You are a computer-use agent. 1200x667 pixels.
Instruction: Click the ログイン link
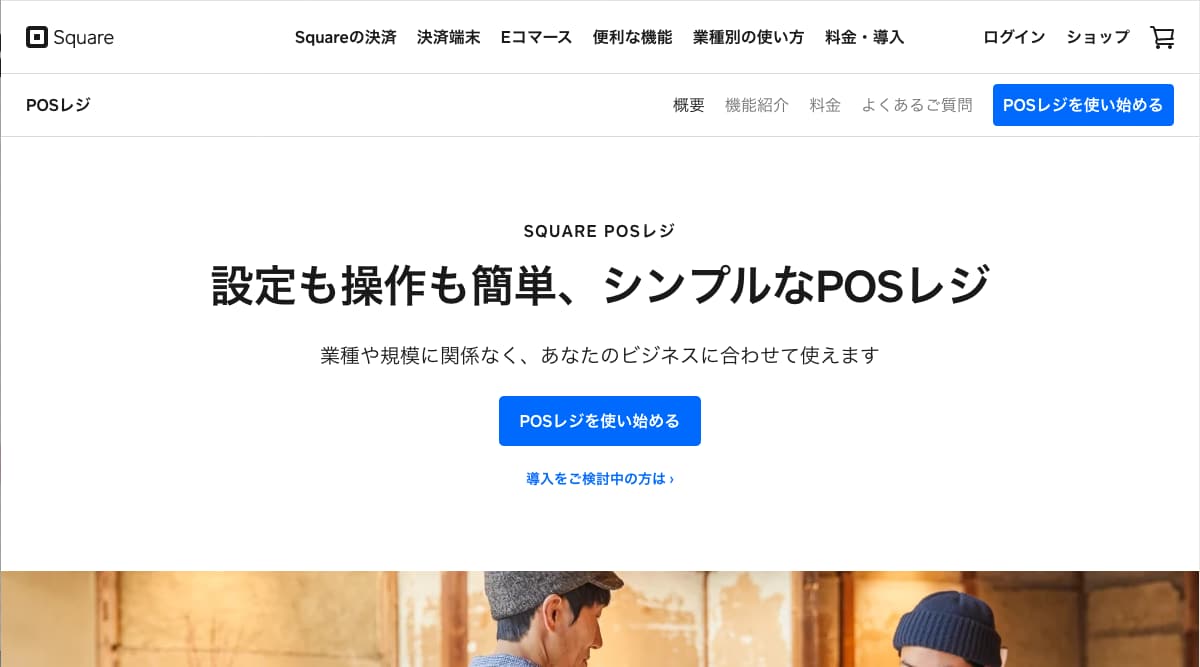(1014, 38)
